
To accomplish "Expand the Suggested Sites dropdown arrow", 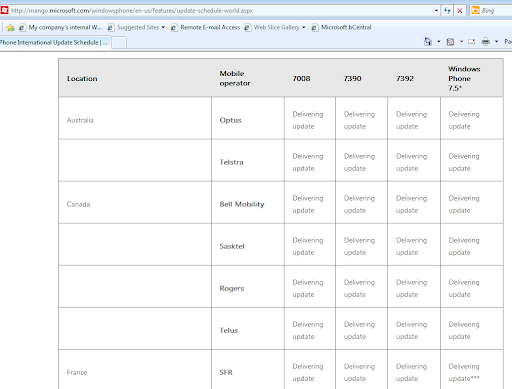I will pos(163,27).
